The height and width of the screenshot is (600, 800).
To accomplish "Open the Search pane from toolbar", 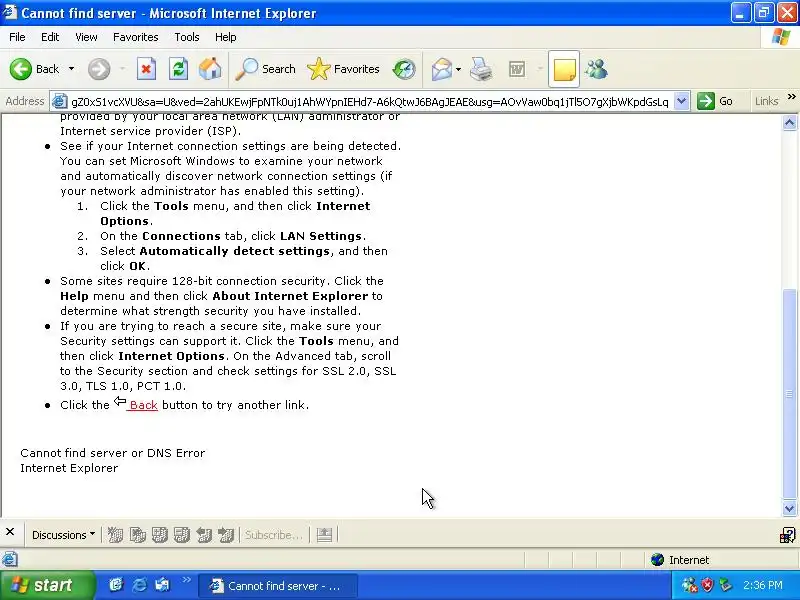I will coord(265,69).
